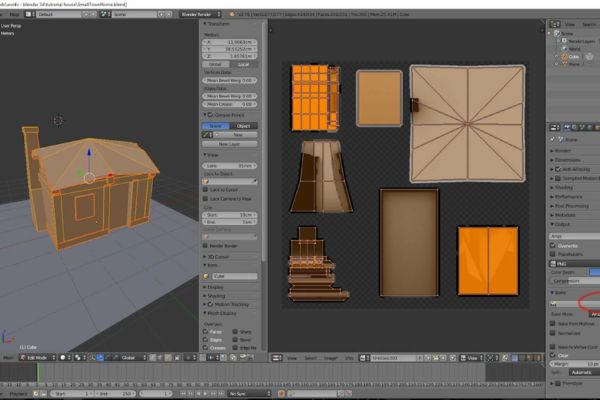Toggle Lock to Cursor checkbox
Viewport: 600px width, 400px height.
(205, 189)
